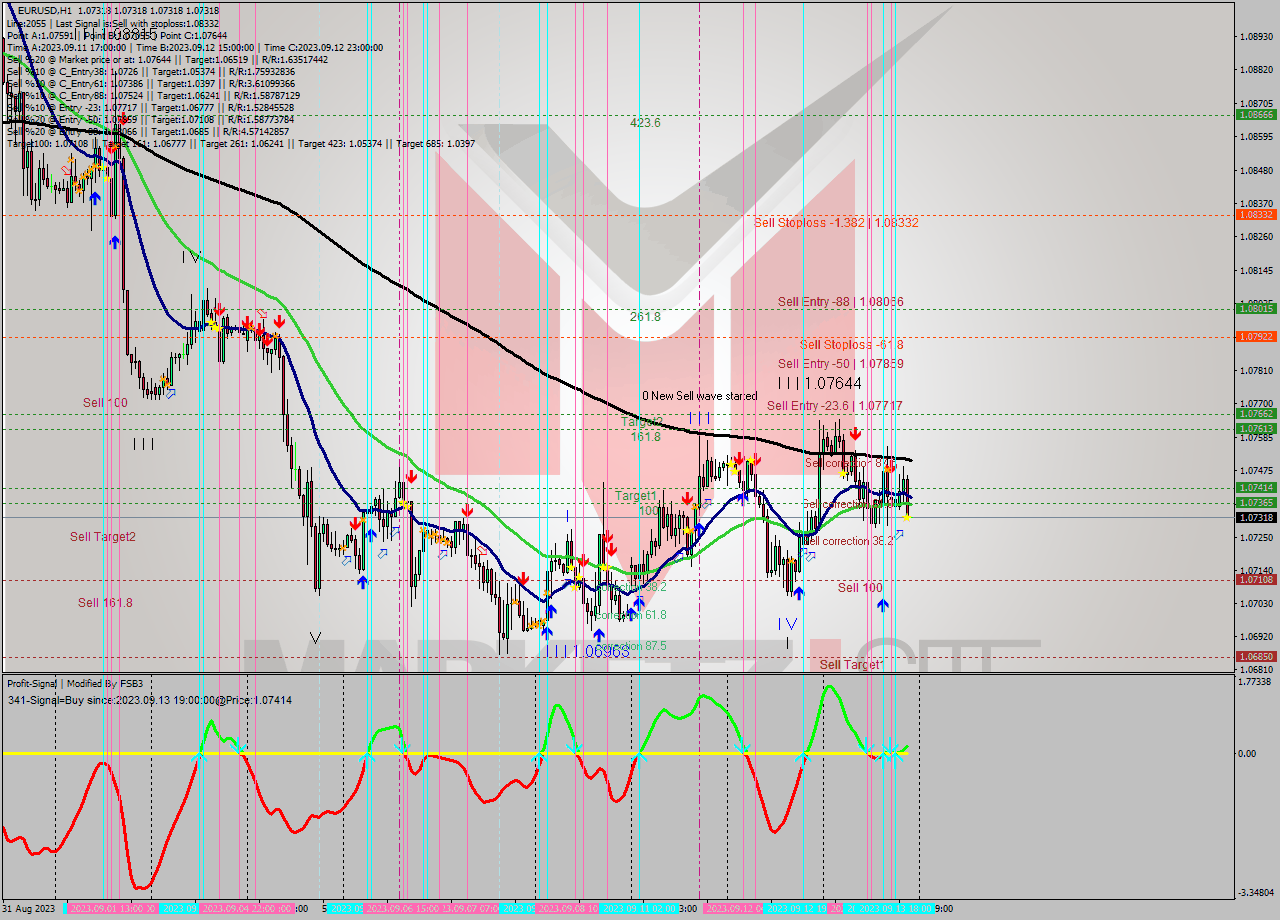1280x920 pixels.
Task: Click the -3.34804 indicator scale value
Action: (x=1256, y=892)
